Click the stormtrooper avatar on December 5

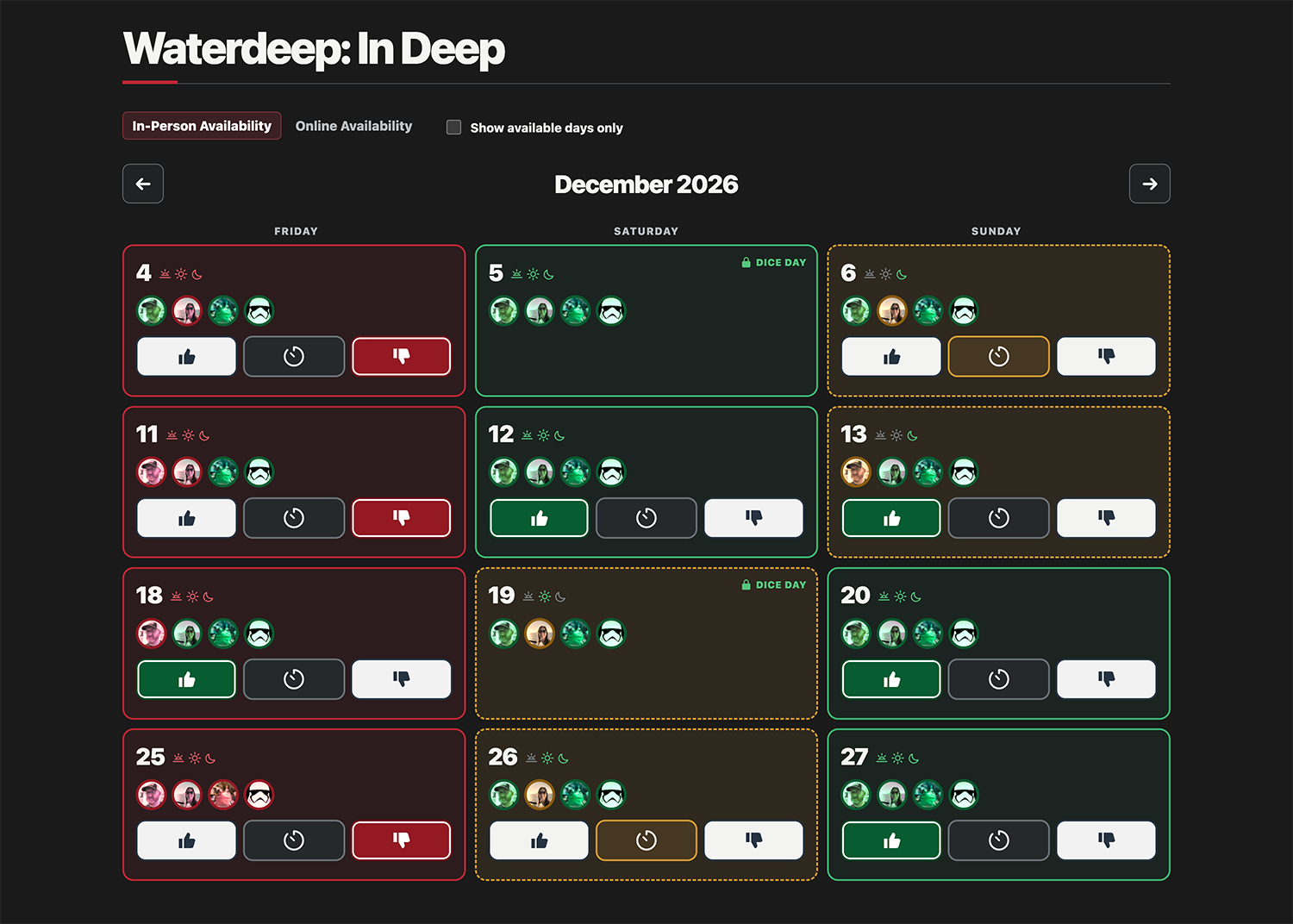pos(611,310)
